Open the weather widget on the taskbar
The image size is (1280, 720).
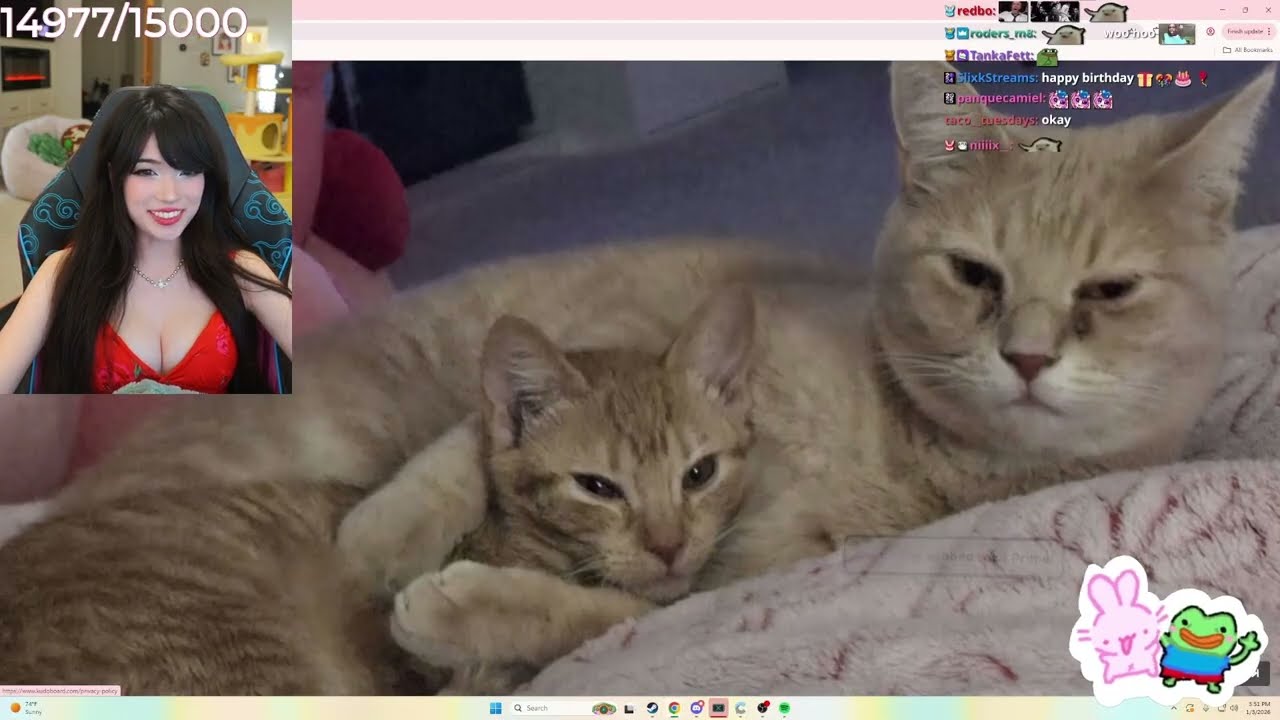tap(26, 708)
